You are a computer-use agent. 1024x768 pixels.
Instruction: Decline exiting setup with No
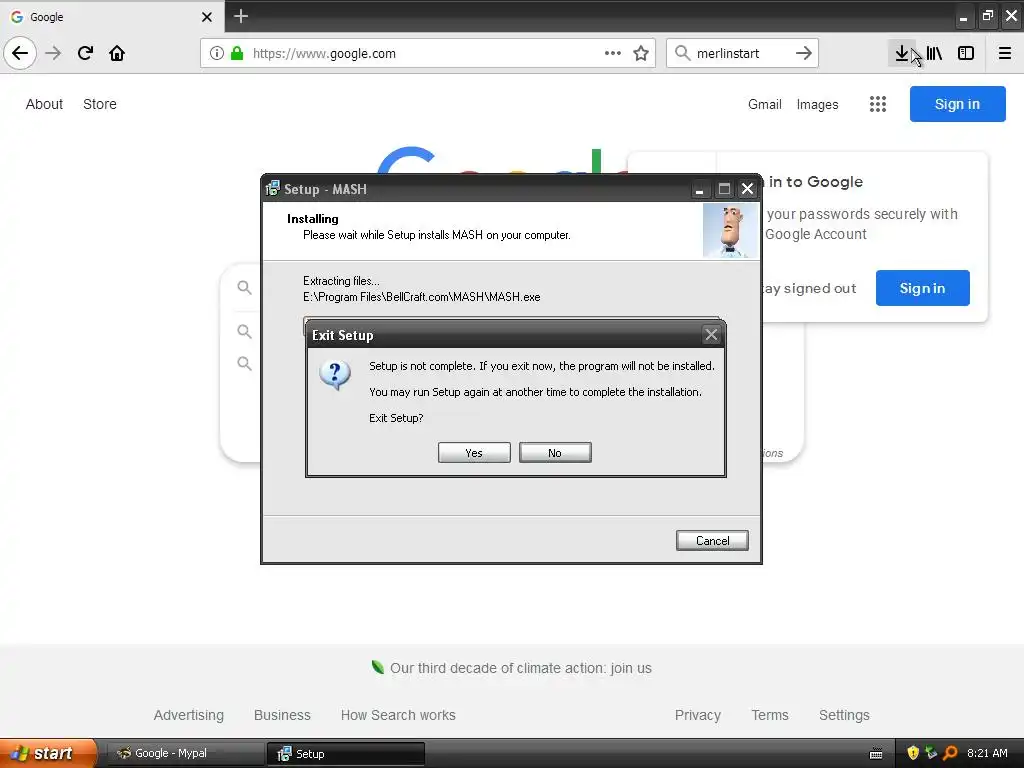pyautogui.click(x=555, y=453)
